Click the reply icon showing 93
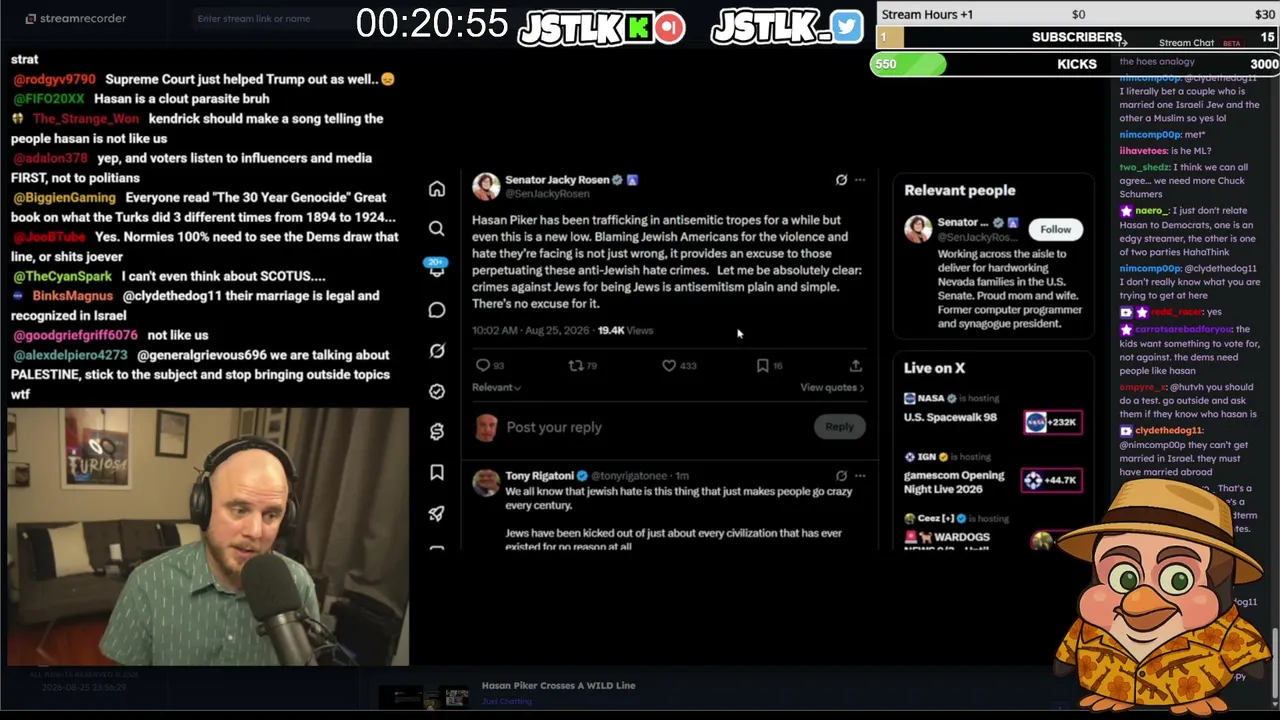 tap(483, 366)
